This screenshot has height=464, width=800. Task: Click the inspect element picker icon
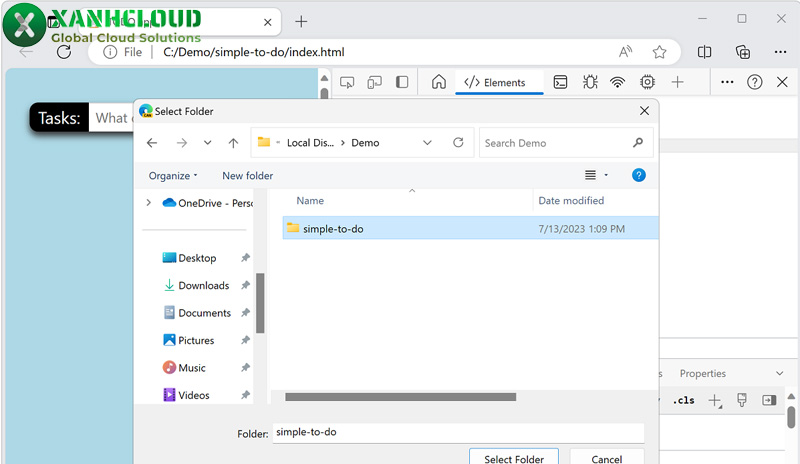[x=347, y=83]
